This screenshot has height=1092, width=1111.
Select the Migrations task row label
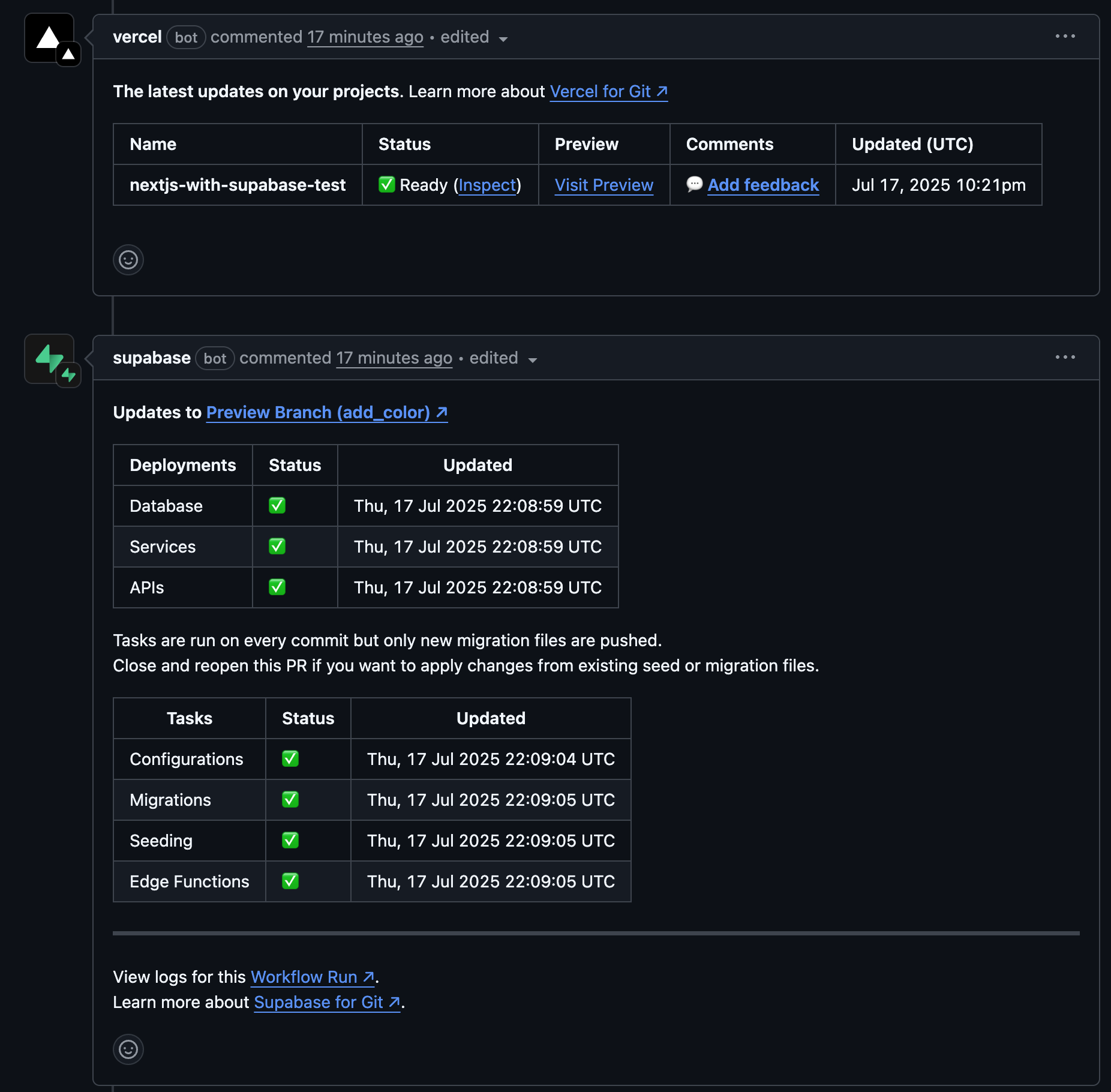[x=170, y=800]
